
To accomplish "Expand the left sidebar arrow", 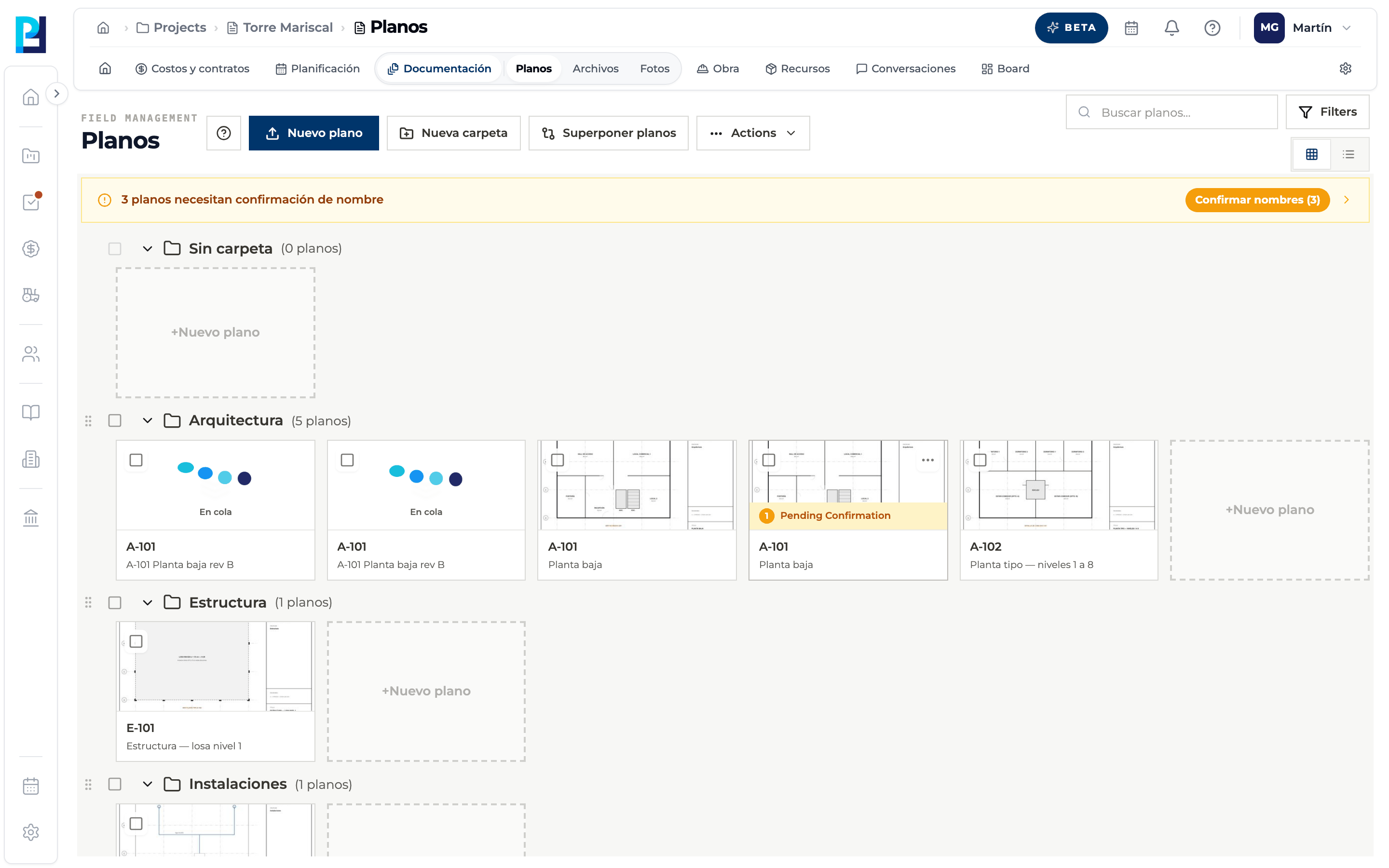I will [x=56, y=94].
